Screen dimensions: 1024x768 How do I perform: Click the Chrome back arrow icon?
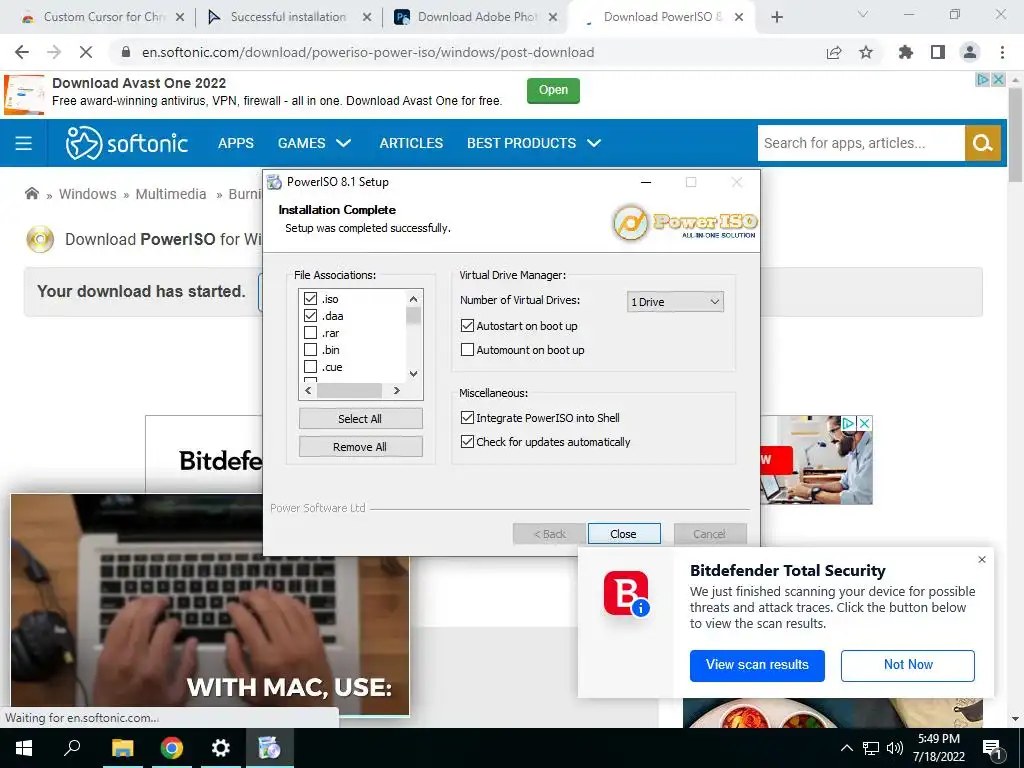(22, 52)
